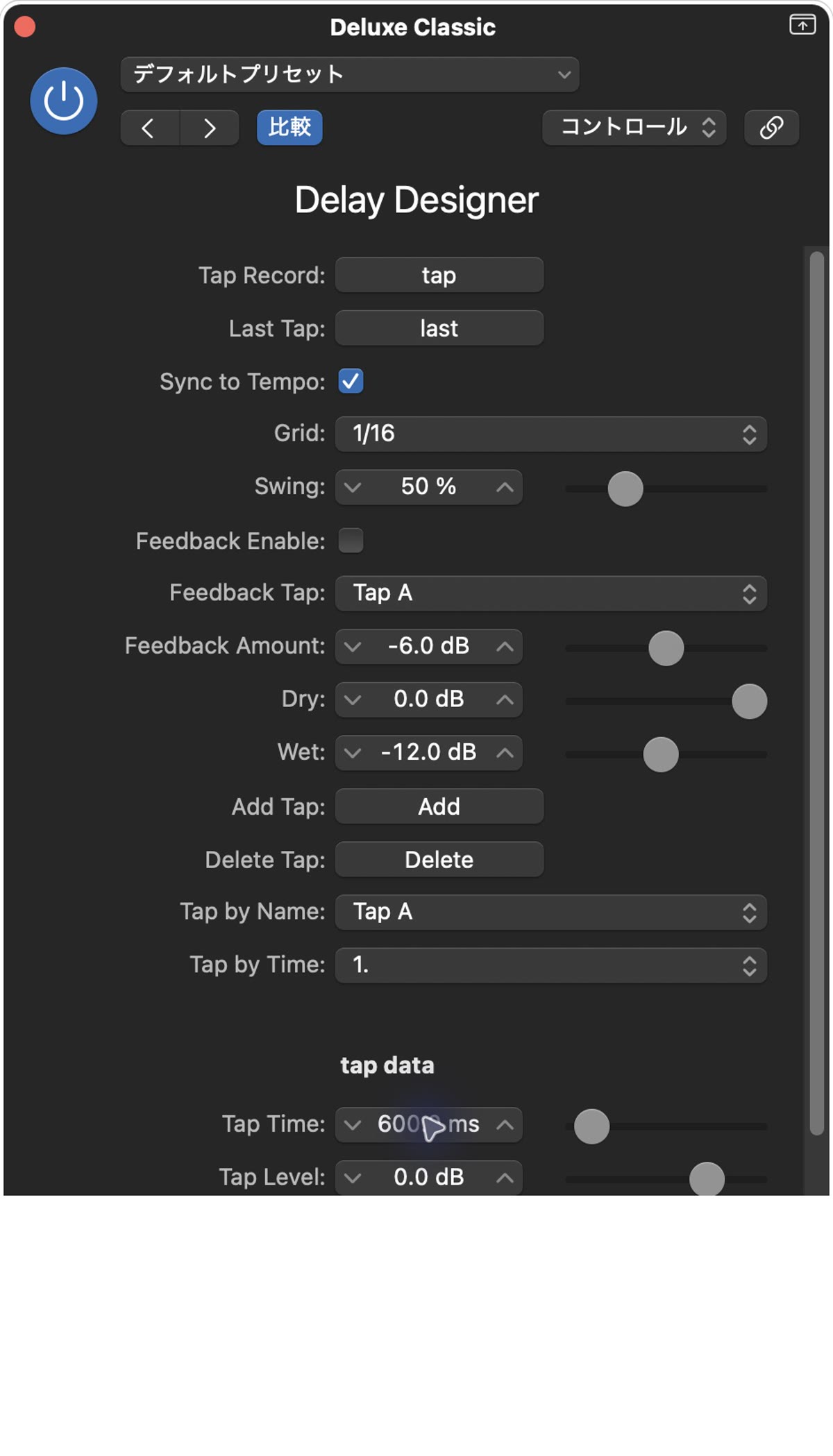The height and width of the screenshot is (1456, 833).
Task: Toggle the 比較 compare button
Action: (x=289, y=128)
